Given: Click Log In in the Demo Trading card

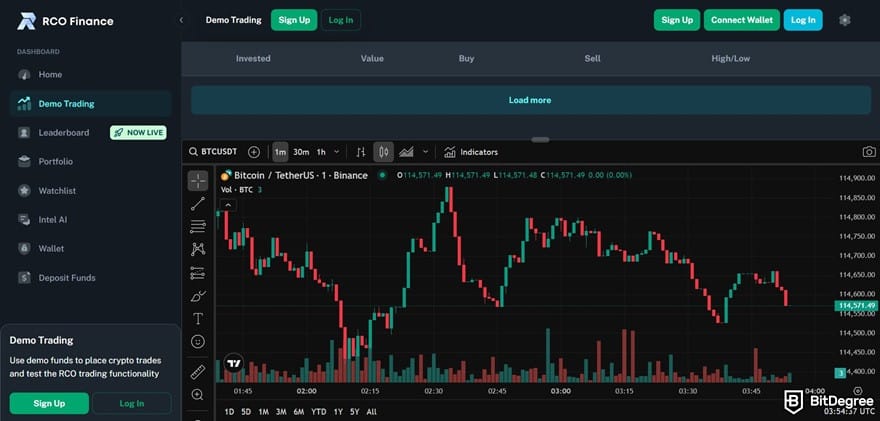Looking at the screenshot, I should click(132, 404).
